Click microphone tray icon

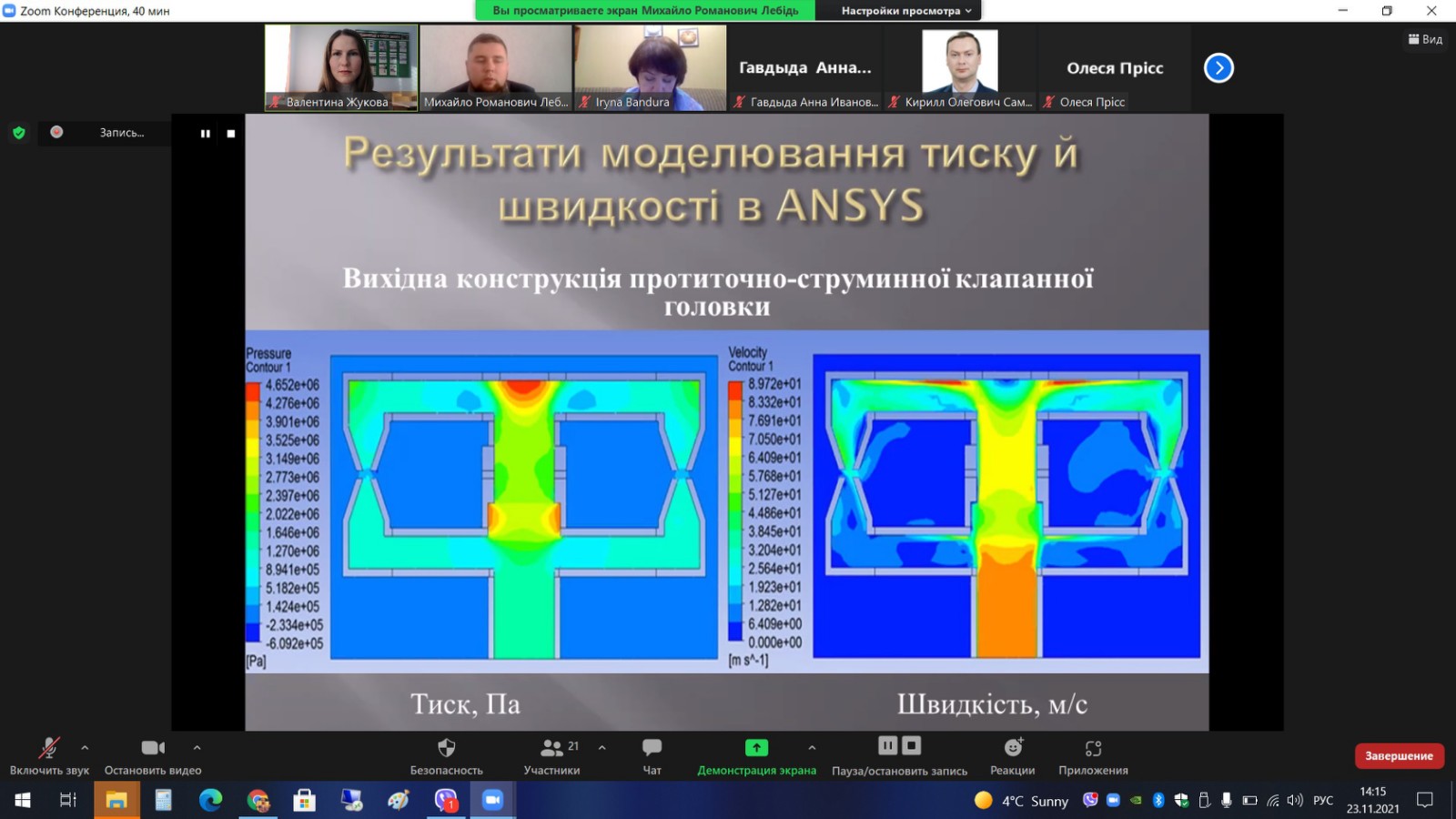tap(1227, 800)
